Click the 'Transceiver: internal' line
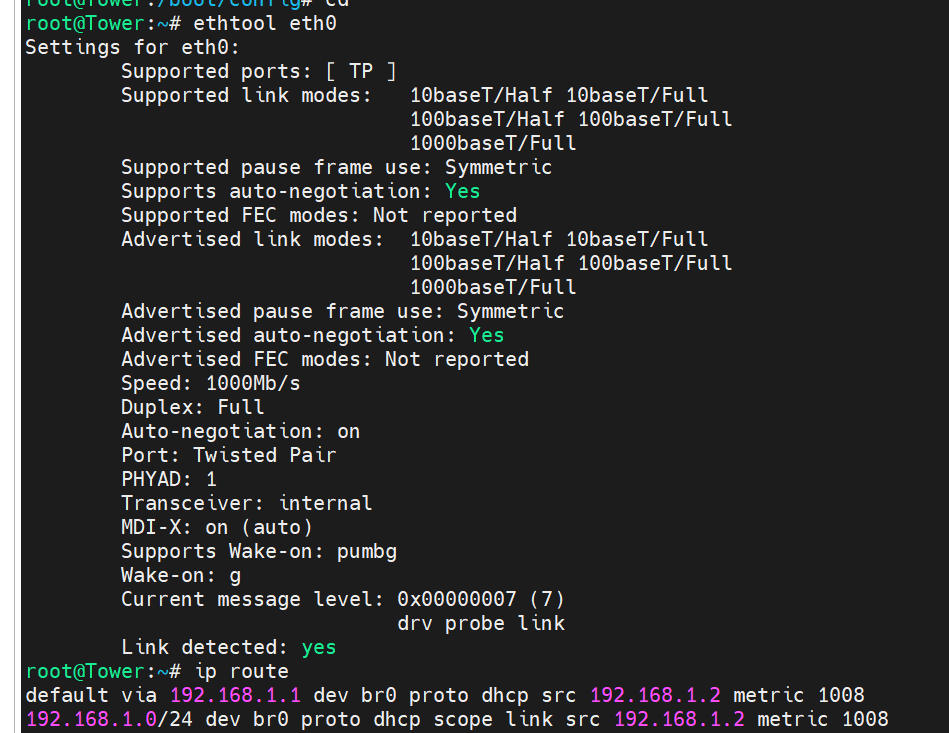Viewport: 949px width, 733px height. tap(246, 504)
